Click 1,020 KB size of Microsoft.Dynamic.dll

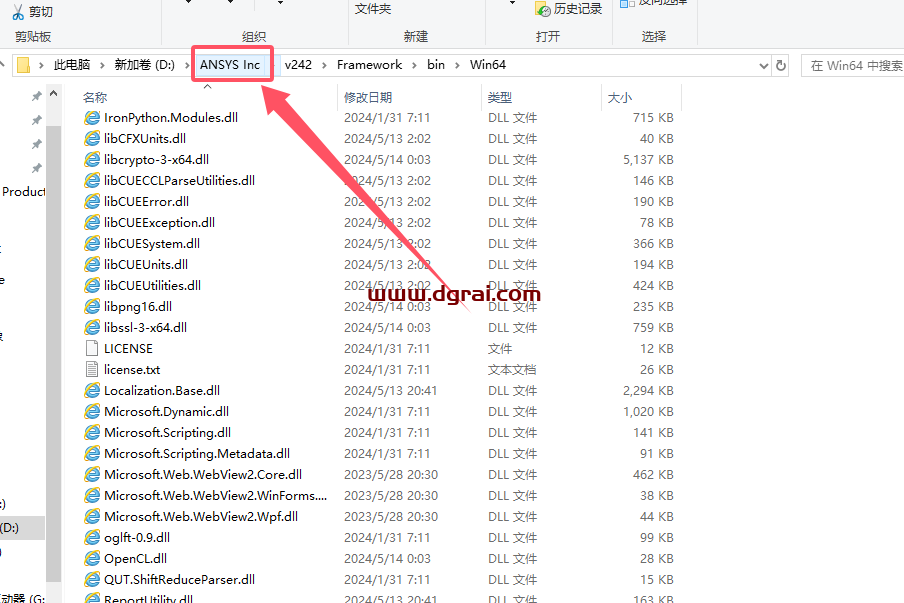coord(648,412)
